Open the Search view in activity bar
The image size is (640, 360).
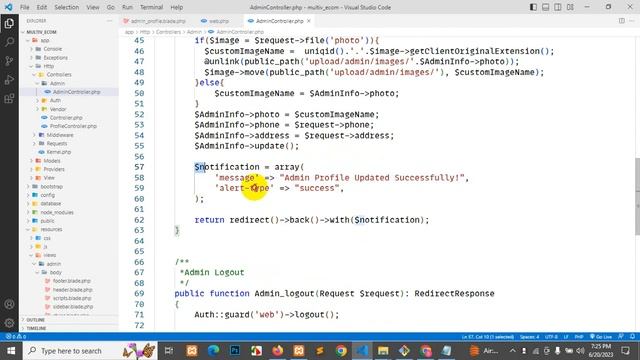9,42
